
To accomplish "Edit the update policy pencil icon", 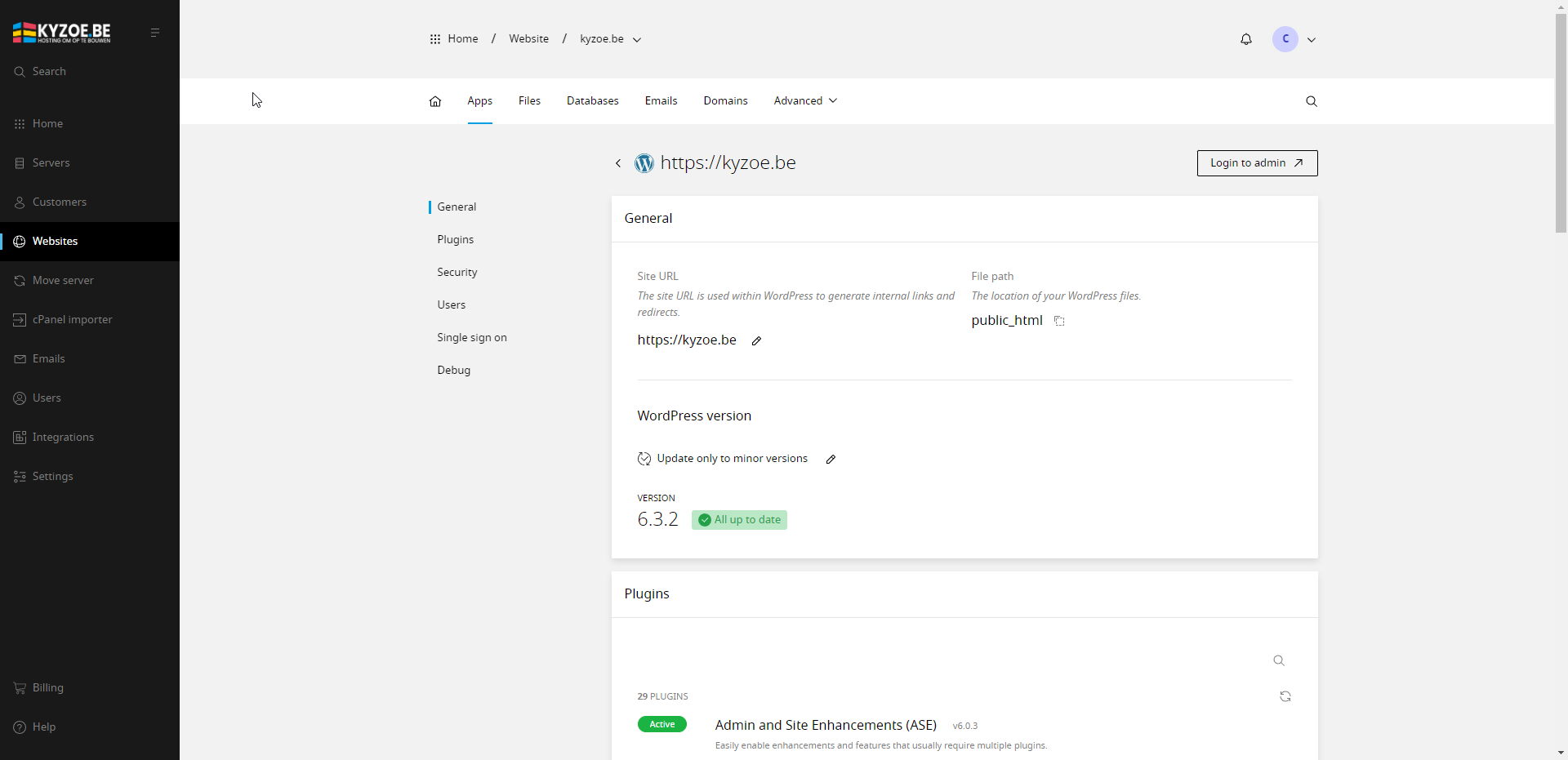I will click(831, 460).
